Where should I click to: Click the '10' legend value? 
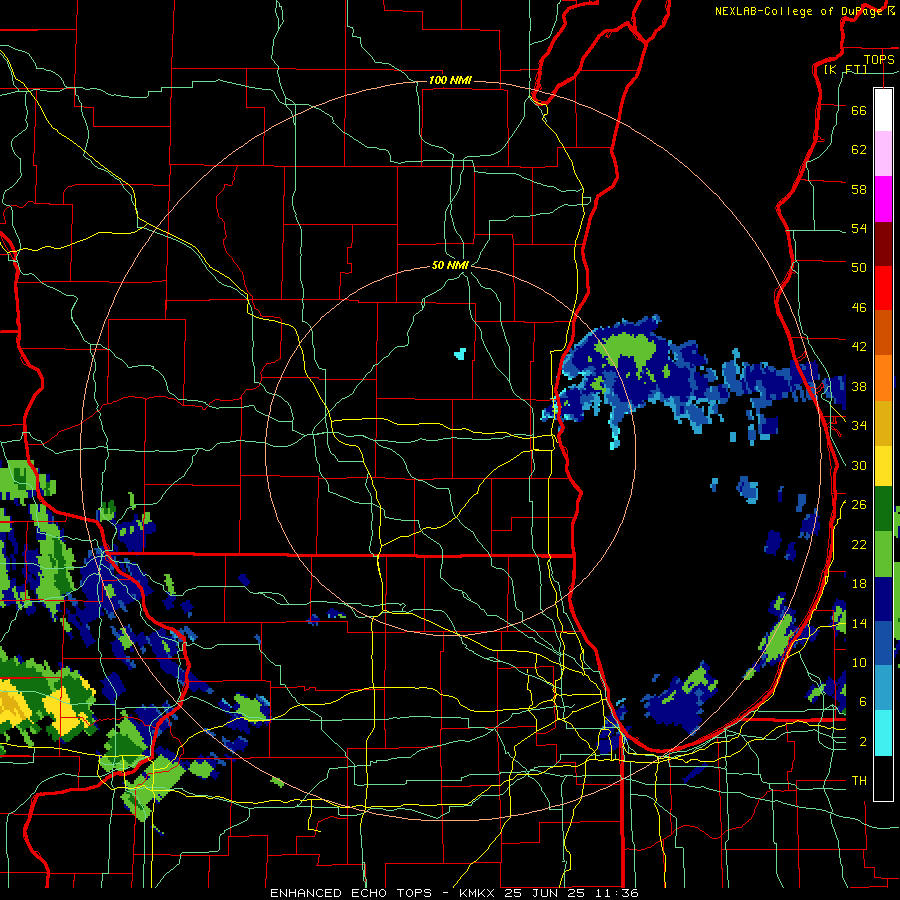pos(859,663)
